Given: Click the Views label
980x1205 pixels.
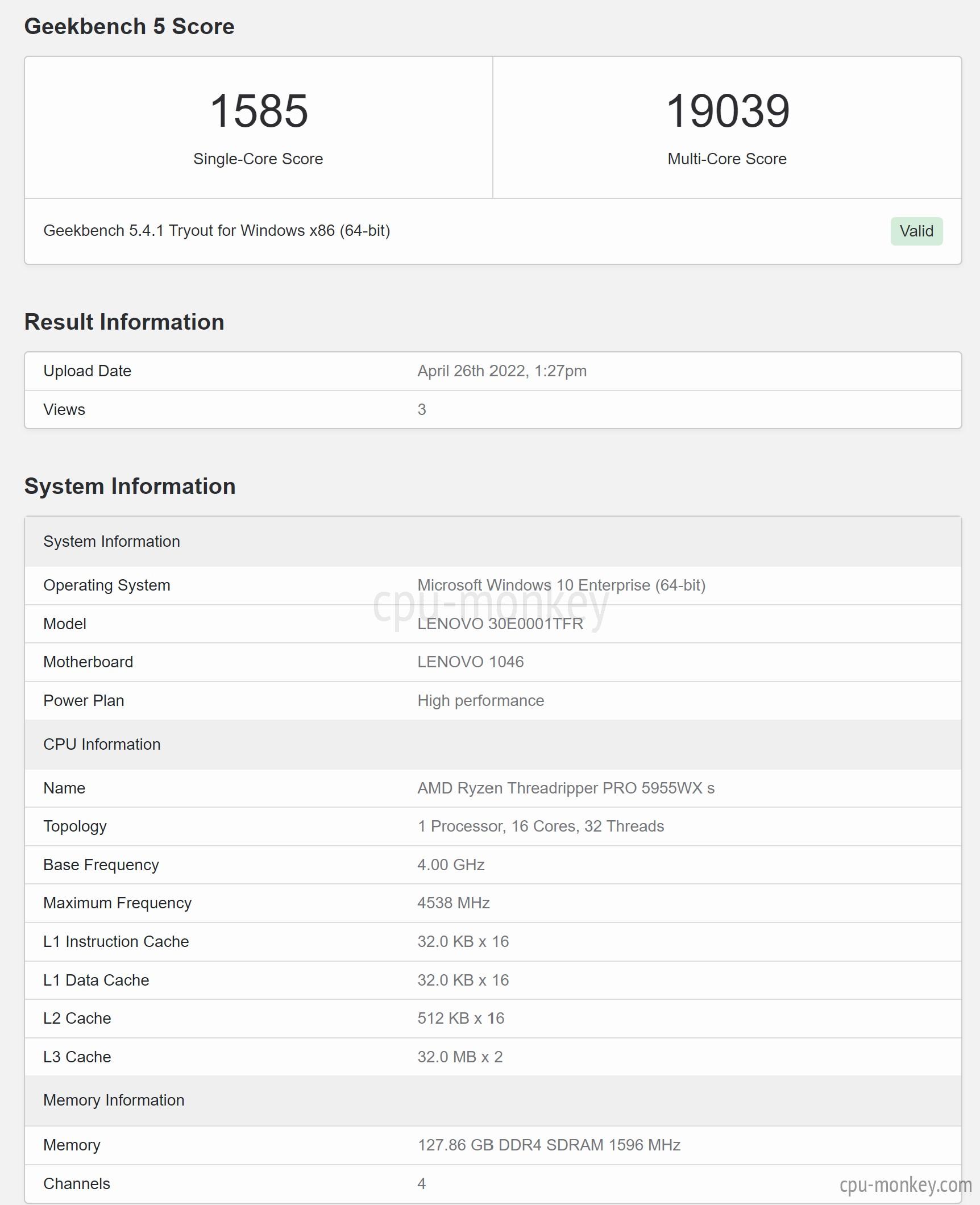Looking at the screenshot, I should click(64, 410).
